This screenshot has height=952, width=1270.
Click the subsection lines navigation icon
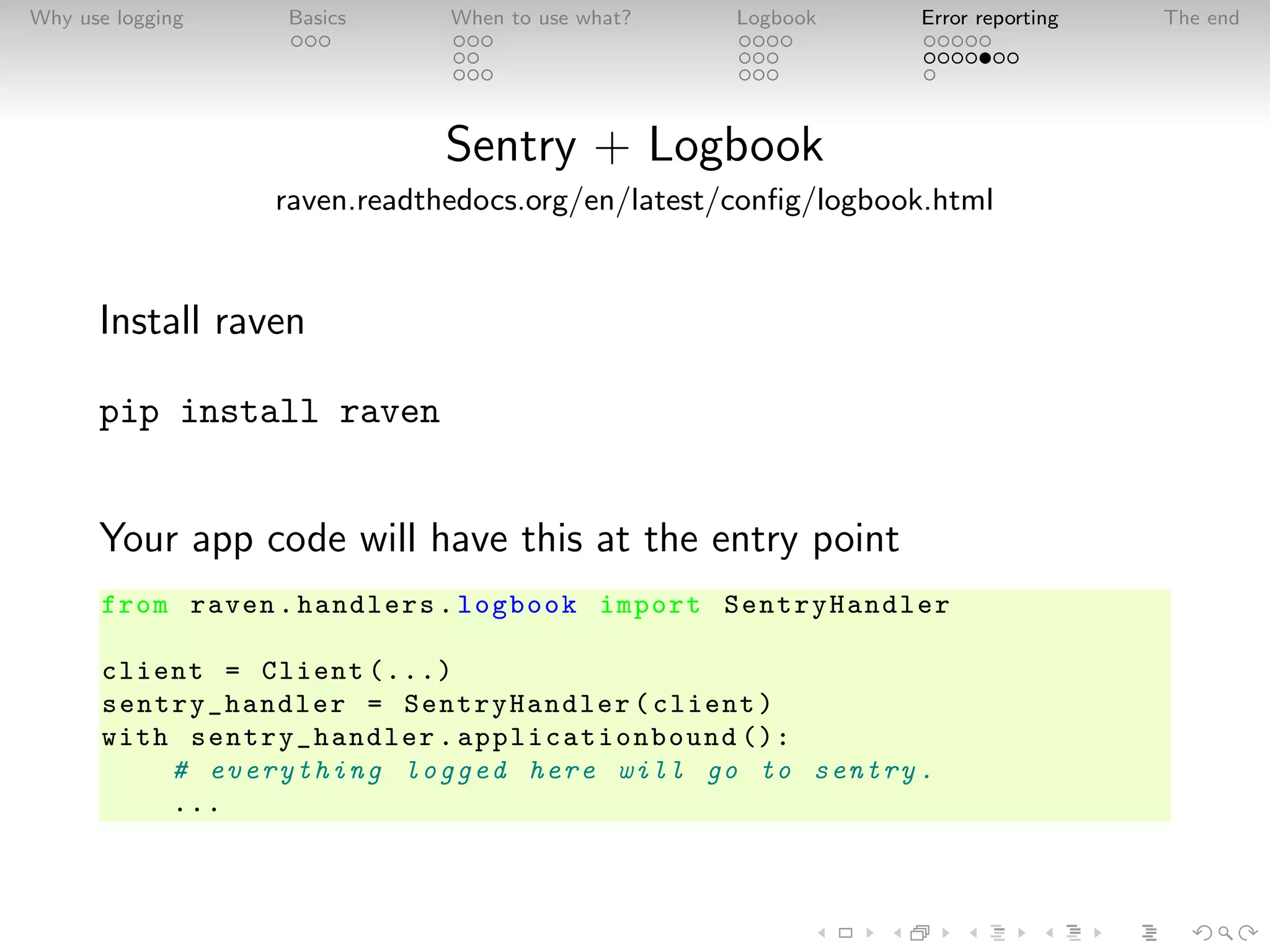pos(998,932)
